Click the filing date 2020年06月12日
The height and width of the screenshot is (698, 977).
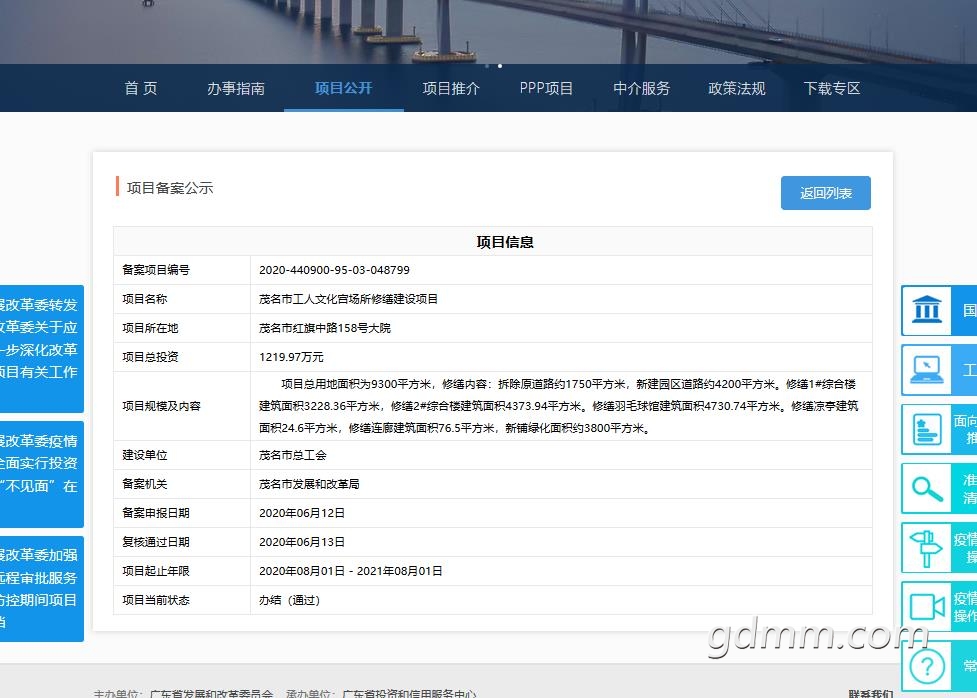point(302,513)
